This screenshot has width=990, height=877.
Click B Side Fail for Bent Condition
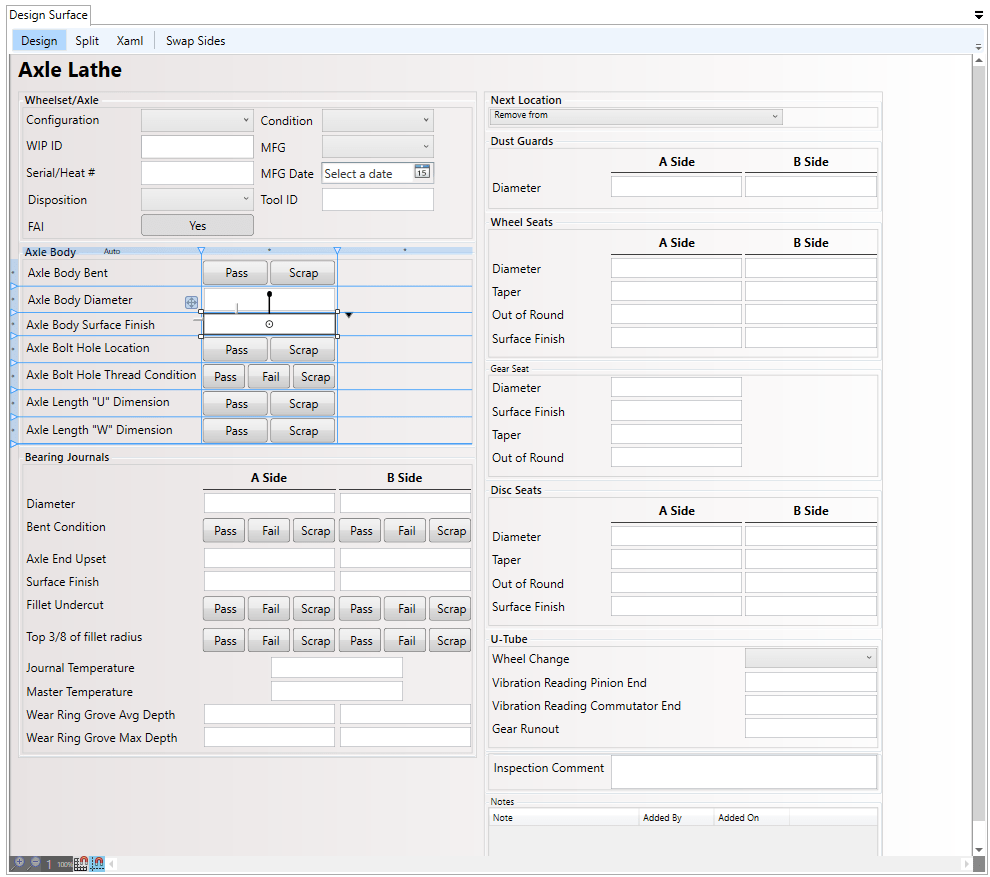tap(407, 531)
